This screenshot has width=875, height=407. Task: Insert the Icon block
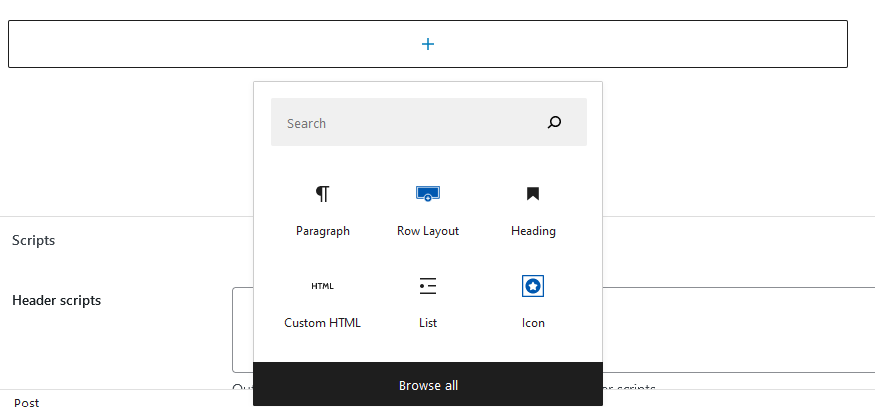click(533, 303)
